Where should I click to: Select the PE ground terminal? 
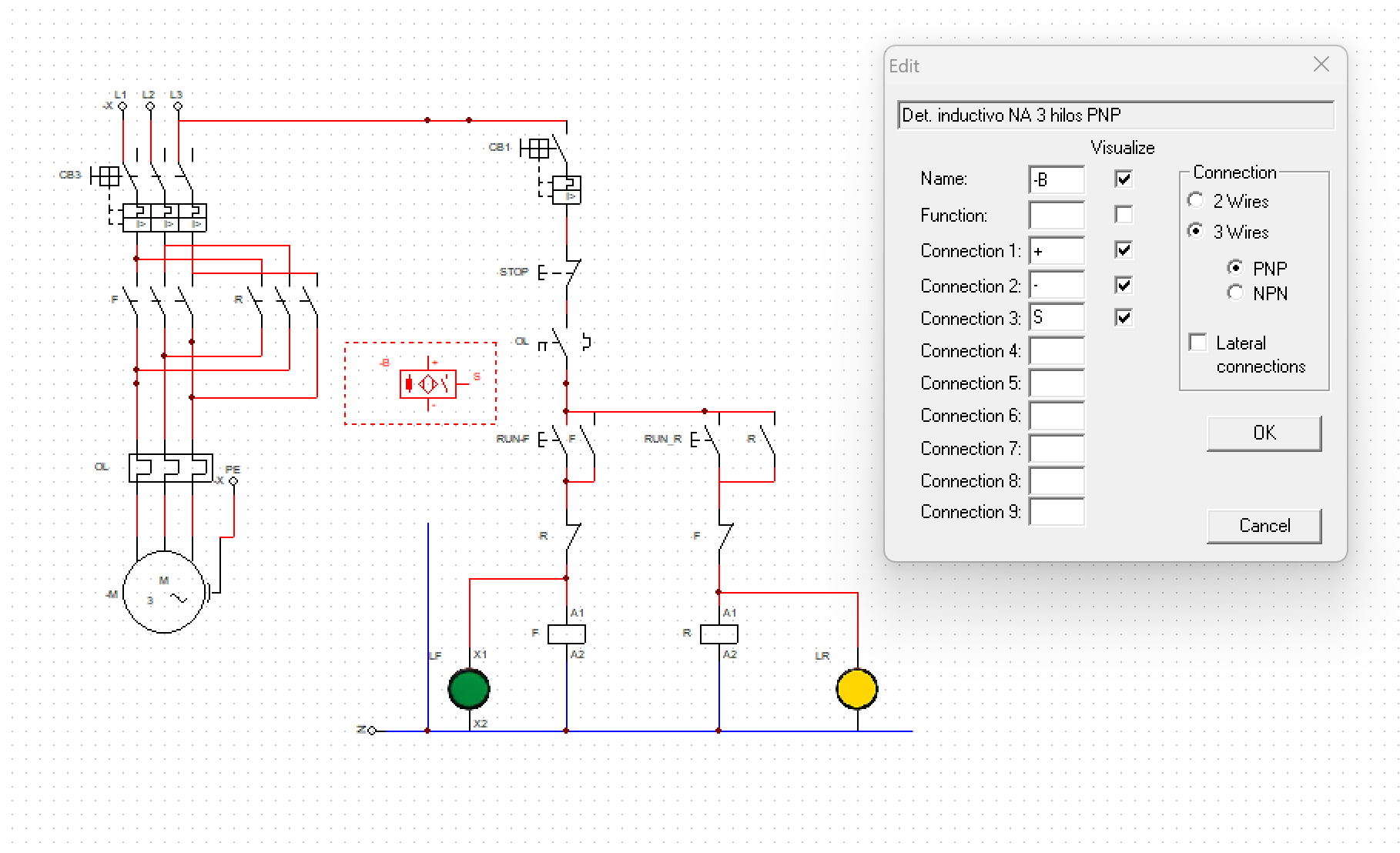point(233,480)
